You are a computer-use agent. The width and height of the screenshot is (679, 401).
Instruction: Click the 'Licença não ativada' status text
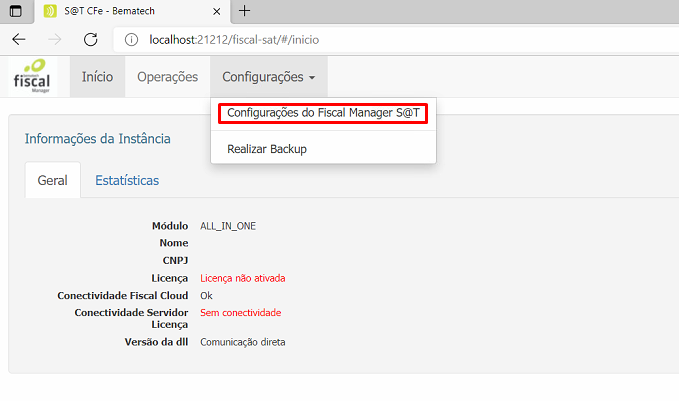[242, 278]
